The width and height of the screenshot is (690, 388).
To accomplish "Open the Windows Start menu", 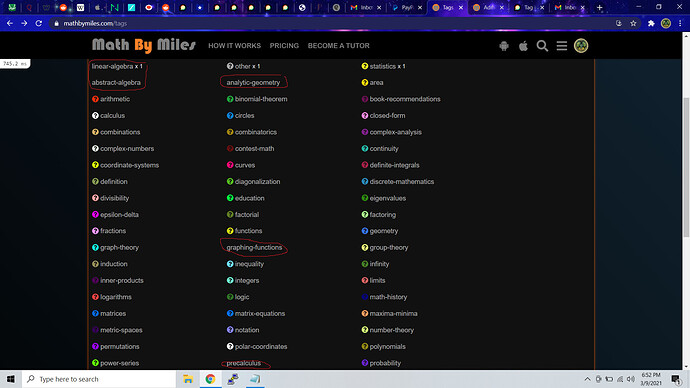I will tap(11, 379).
